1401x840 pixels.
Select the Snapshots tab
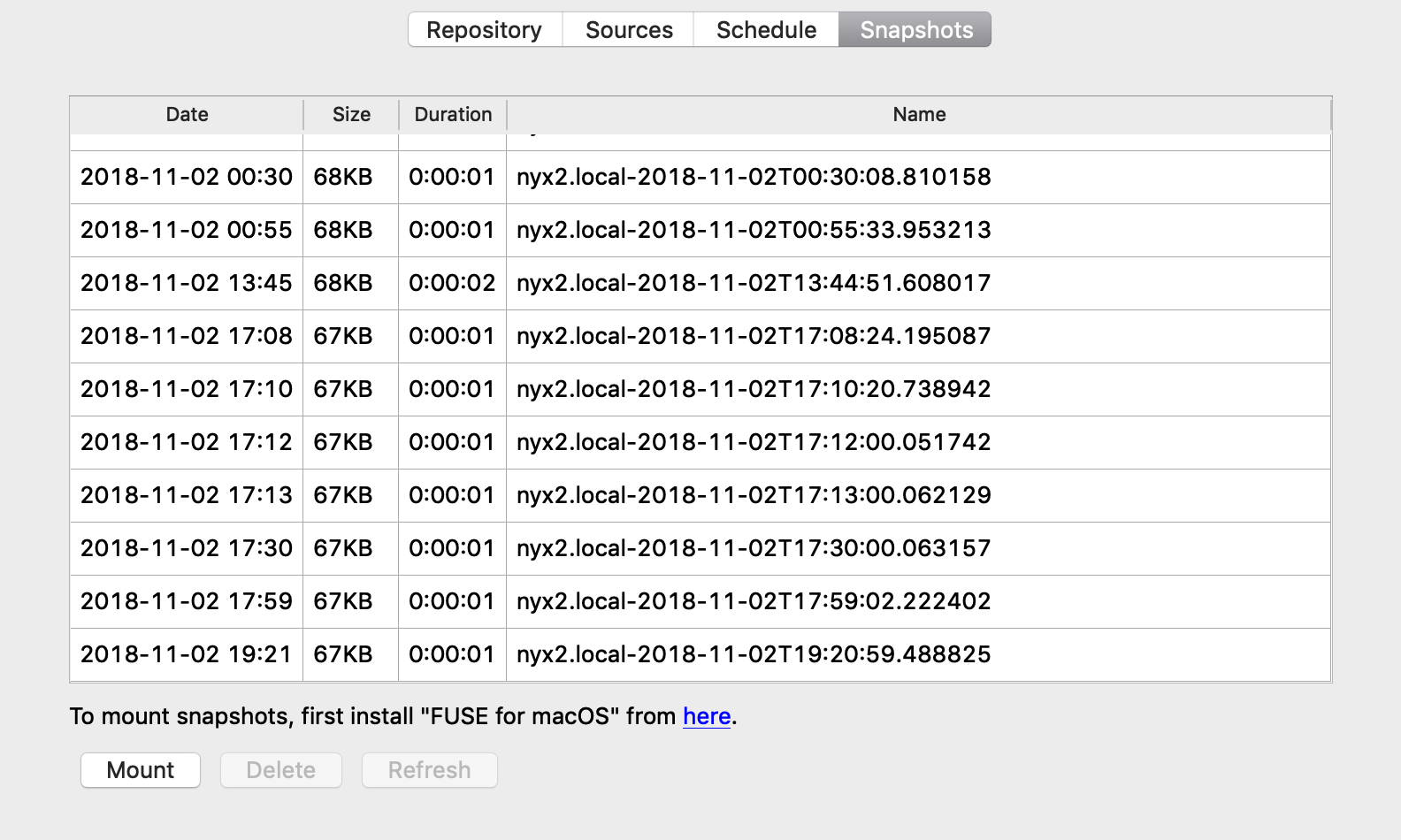click(x=915, y=30)
